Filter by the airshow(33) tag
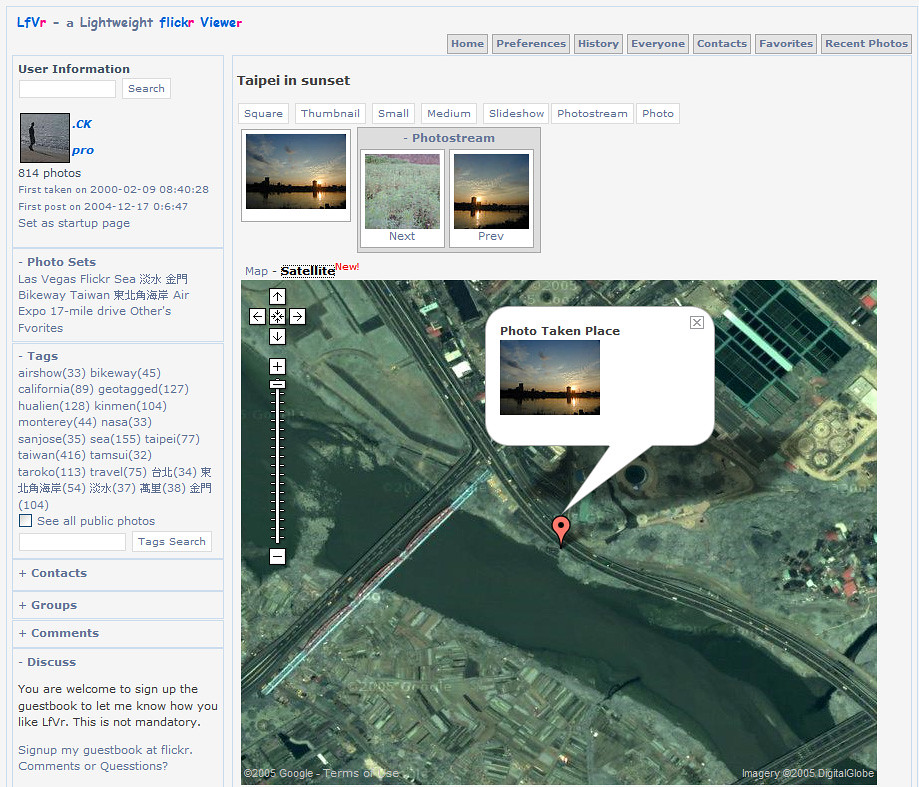Image resolution: width=919 pixels, height=787 pixels. point(52,373)
